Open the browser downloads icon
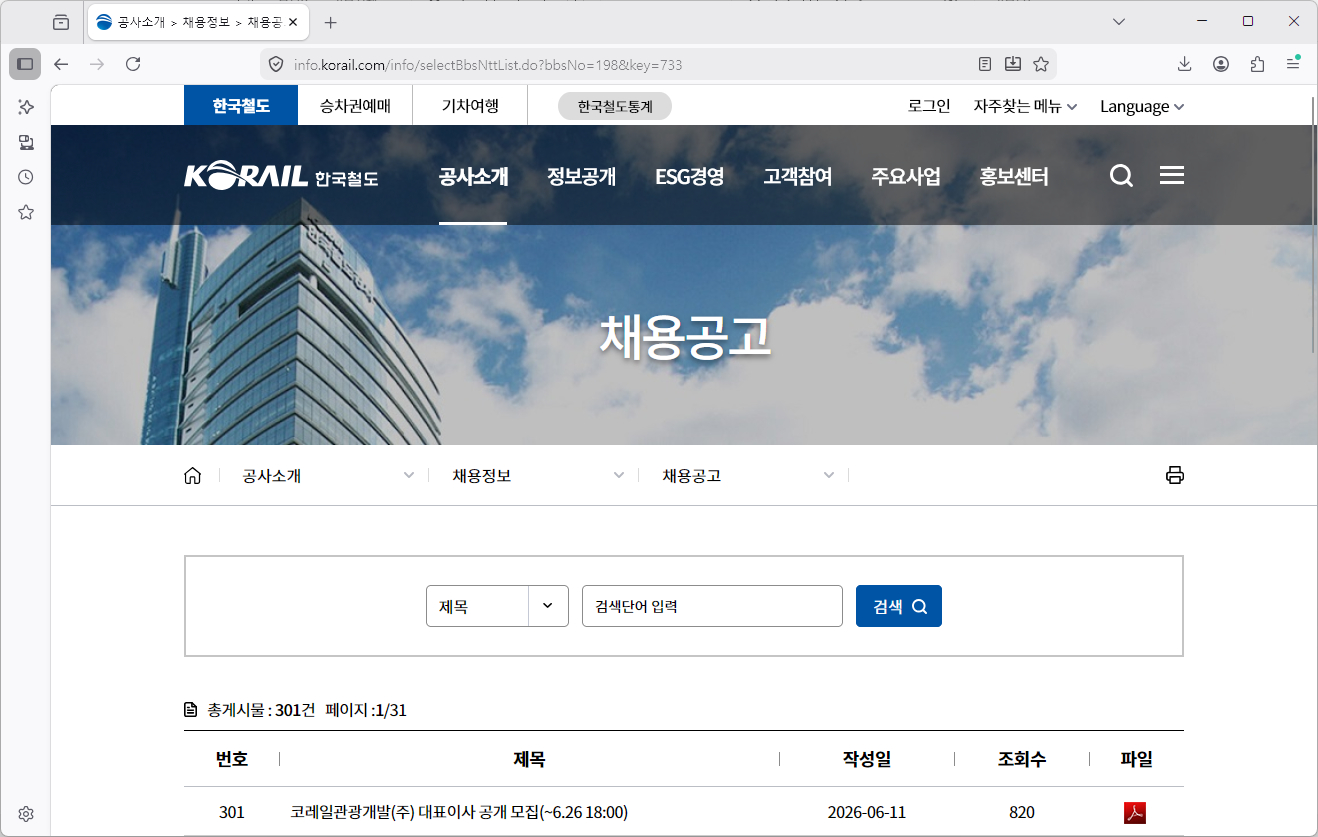 [1185, 64]
